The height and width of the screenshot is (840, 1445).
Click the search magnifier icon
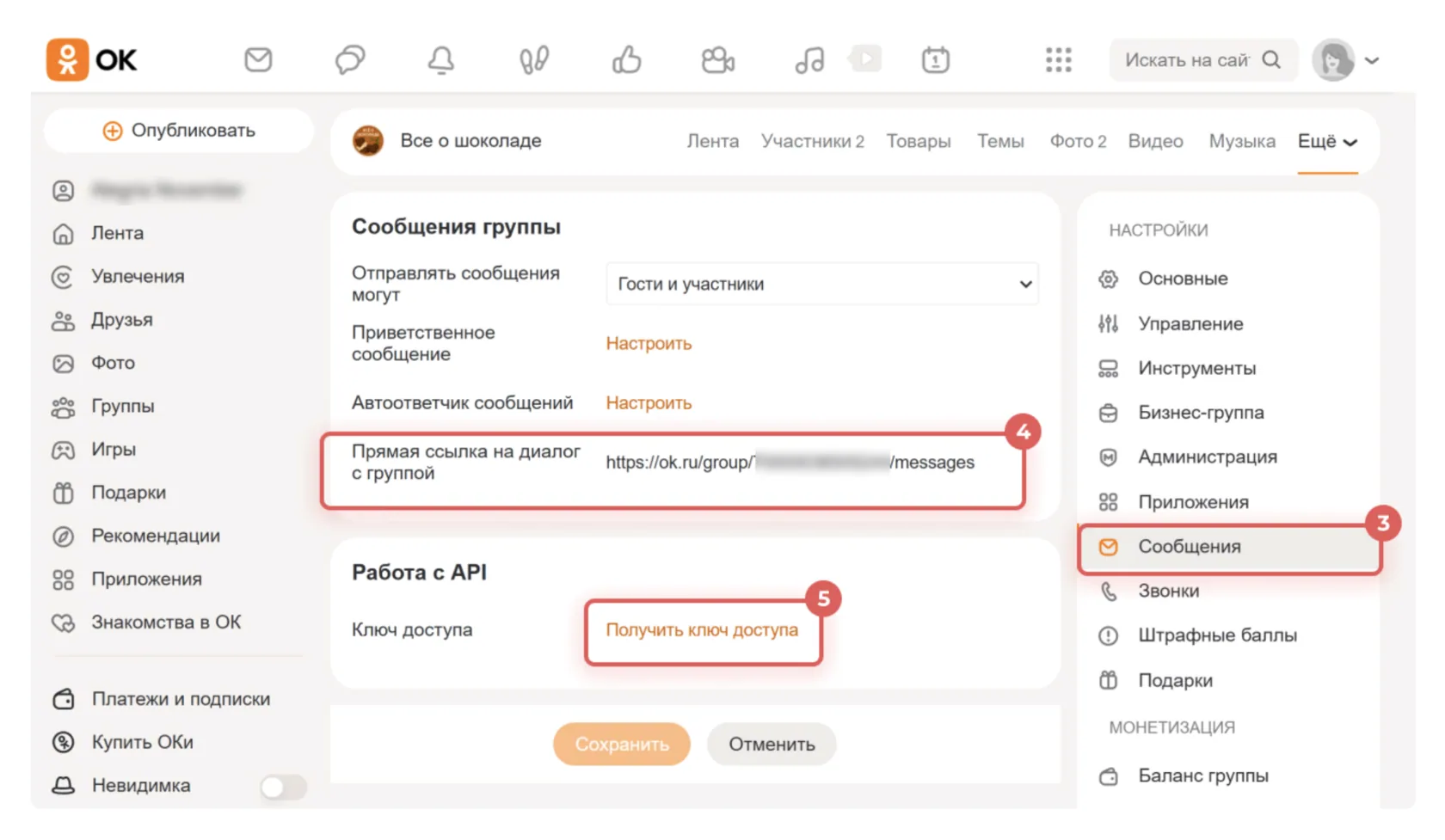(1271, 59)
